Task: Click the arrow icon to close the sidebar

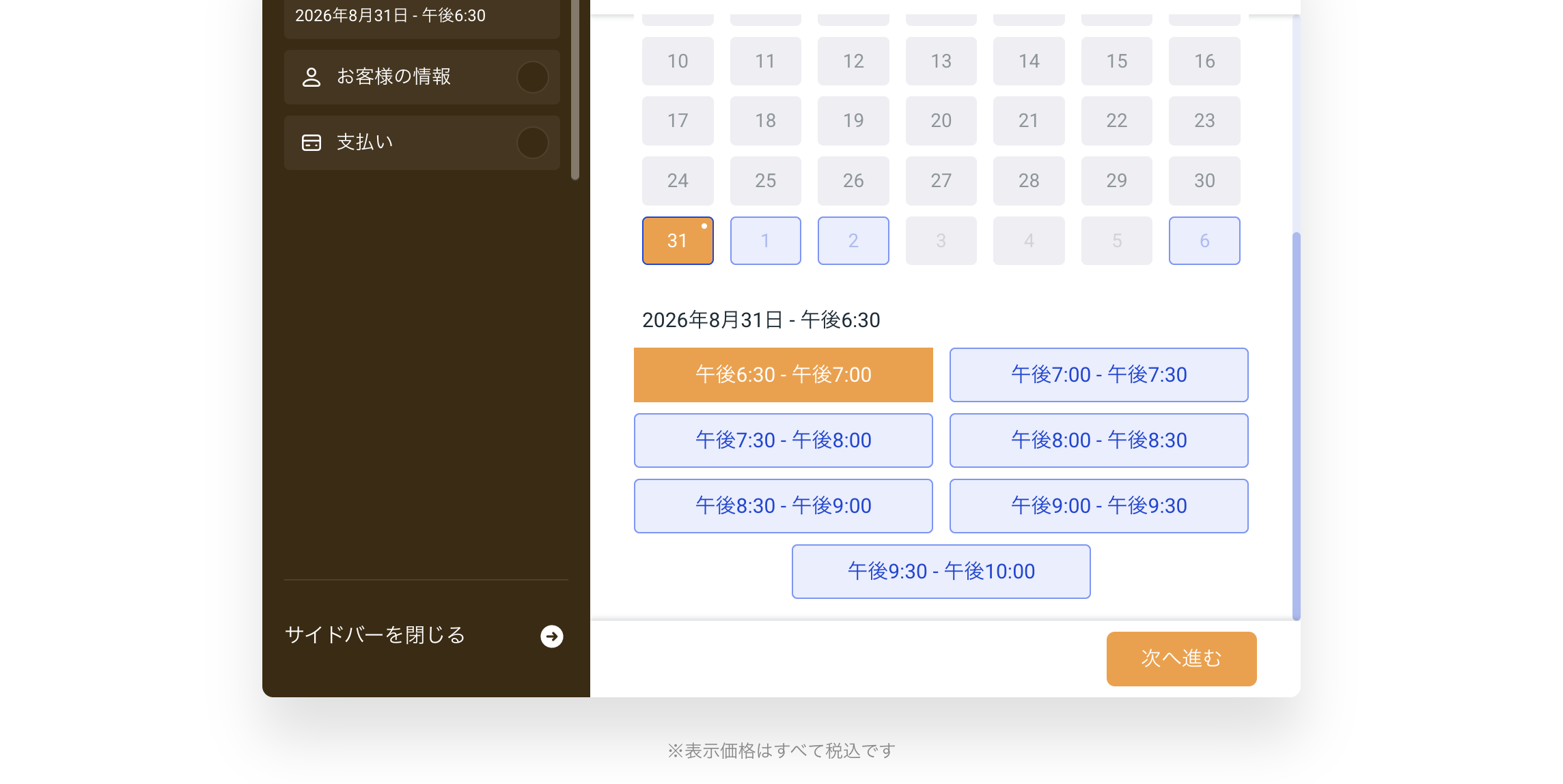Action: [x=552, y=636]
